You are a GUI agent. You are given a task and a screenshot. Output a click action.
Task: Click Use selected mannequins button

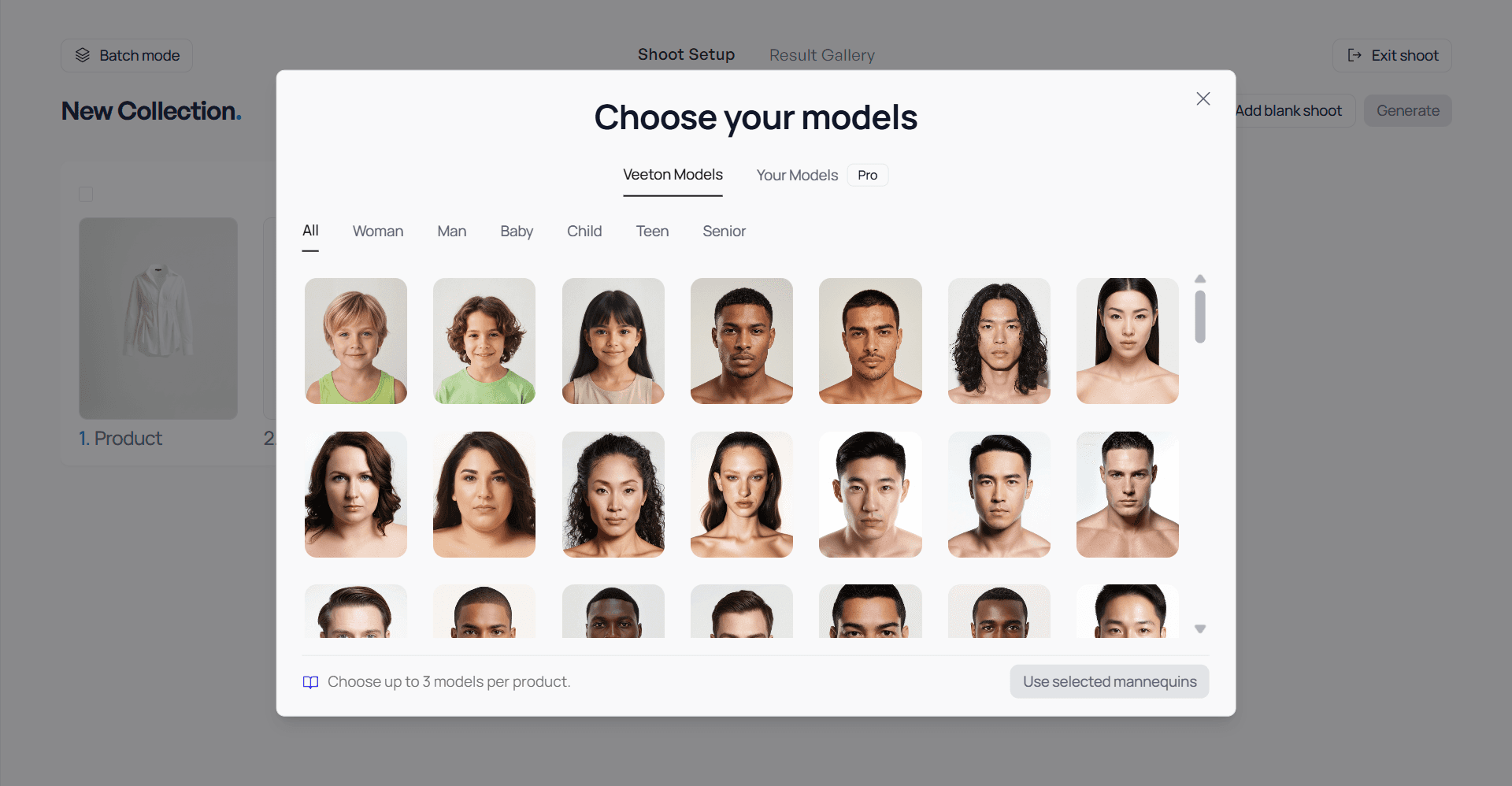pyautogui.click(x=1110, y=681)
